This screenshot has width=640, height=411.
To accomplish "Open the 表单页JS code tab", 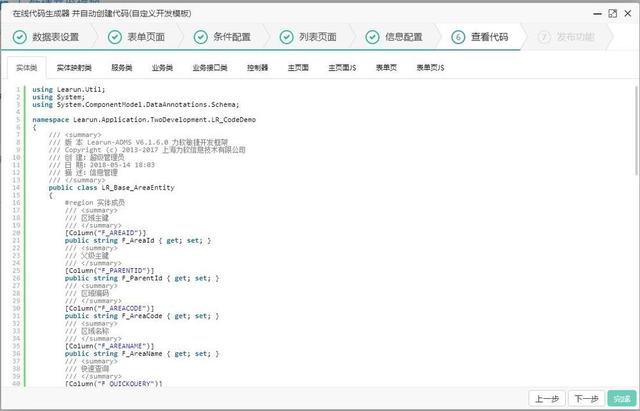I will (430, 68).
